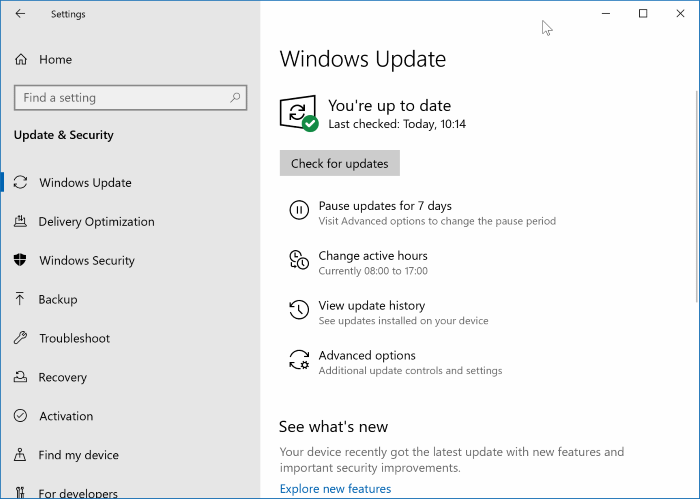Click the search magnifier icon
700x499 pixels.
coord(235,97)
